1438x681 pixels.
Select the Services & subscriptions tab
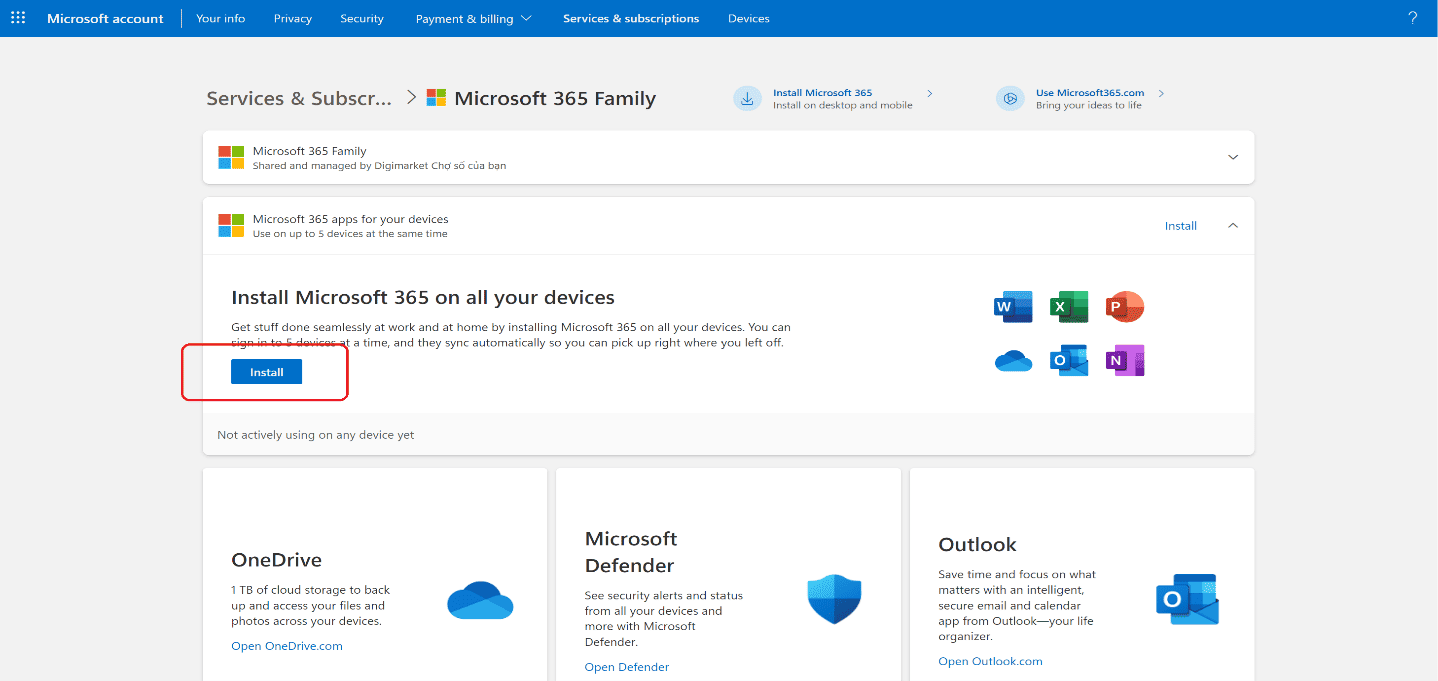(631, 18)
